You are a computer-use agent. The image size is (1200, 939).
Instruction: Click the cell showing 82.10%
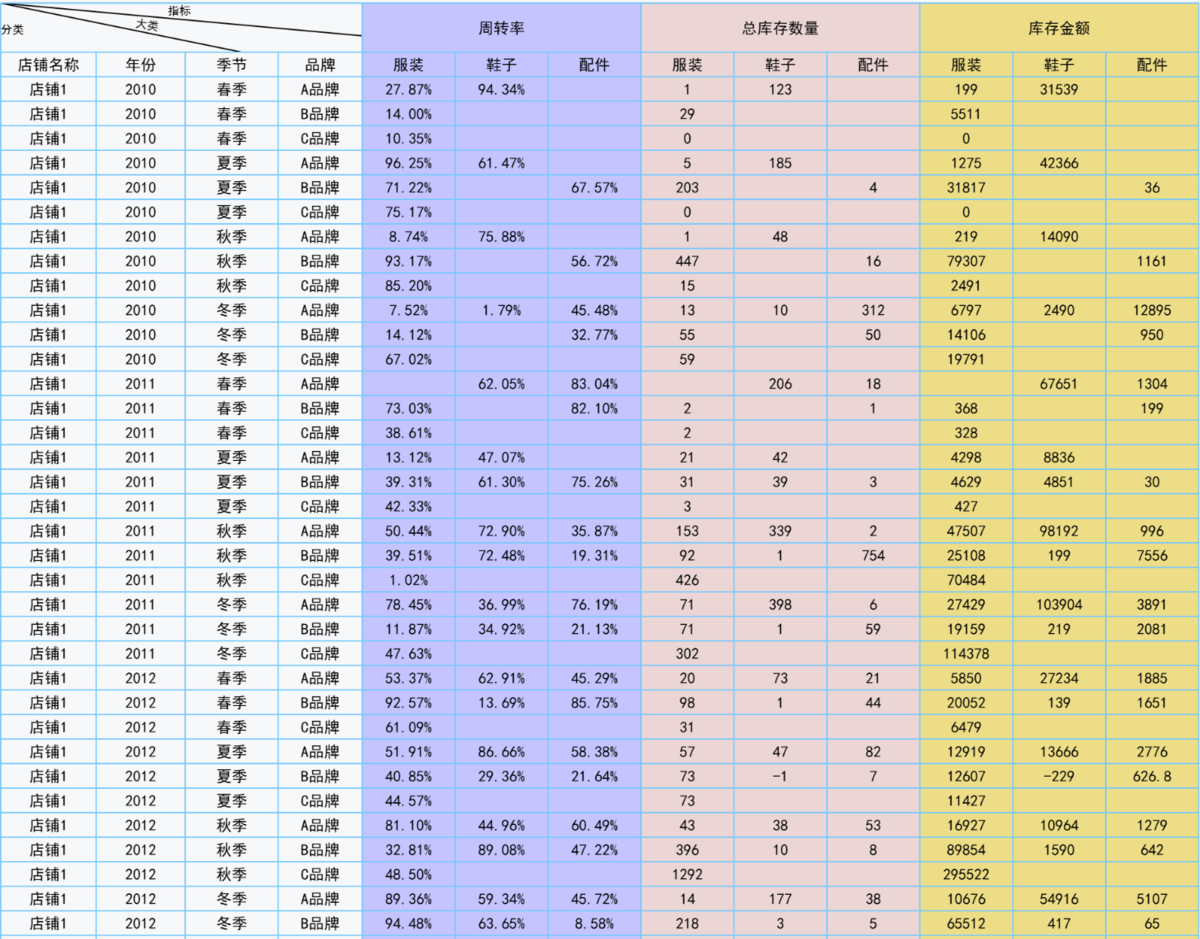click(x=594, y=408)
